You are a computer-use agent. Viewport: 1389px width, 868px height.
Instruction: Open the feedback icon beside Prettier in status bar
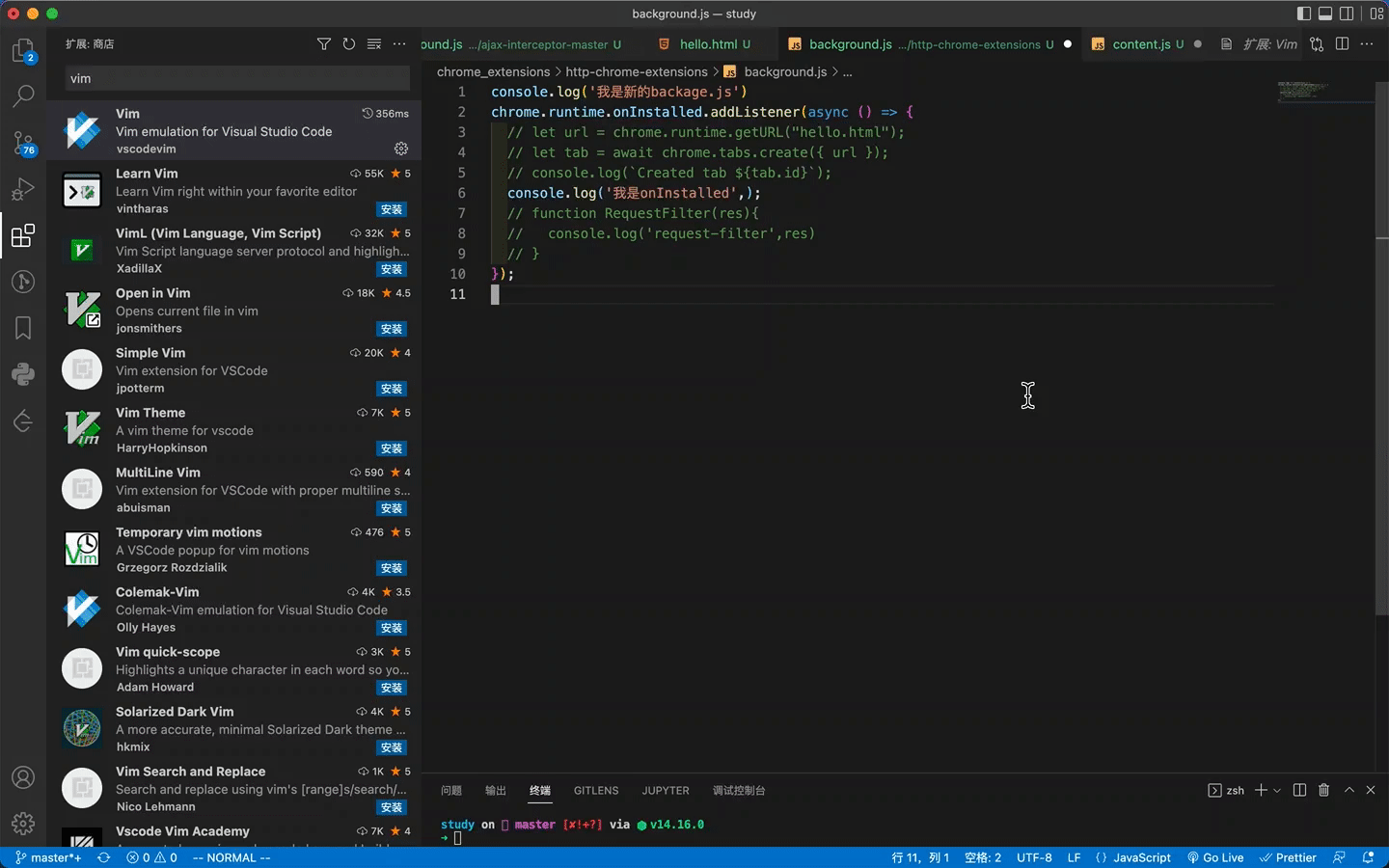tap(1339, 857)
